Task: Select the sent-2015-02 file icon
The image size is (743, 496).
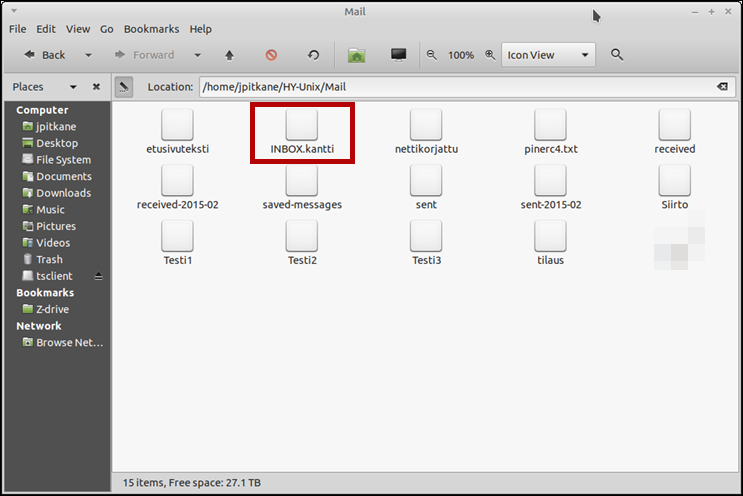Action: [x=550, y=180]
